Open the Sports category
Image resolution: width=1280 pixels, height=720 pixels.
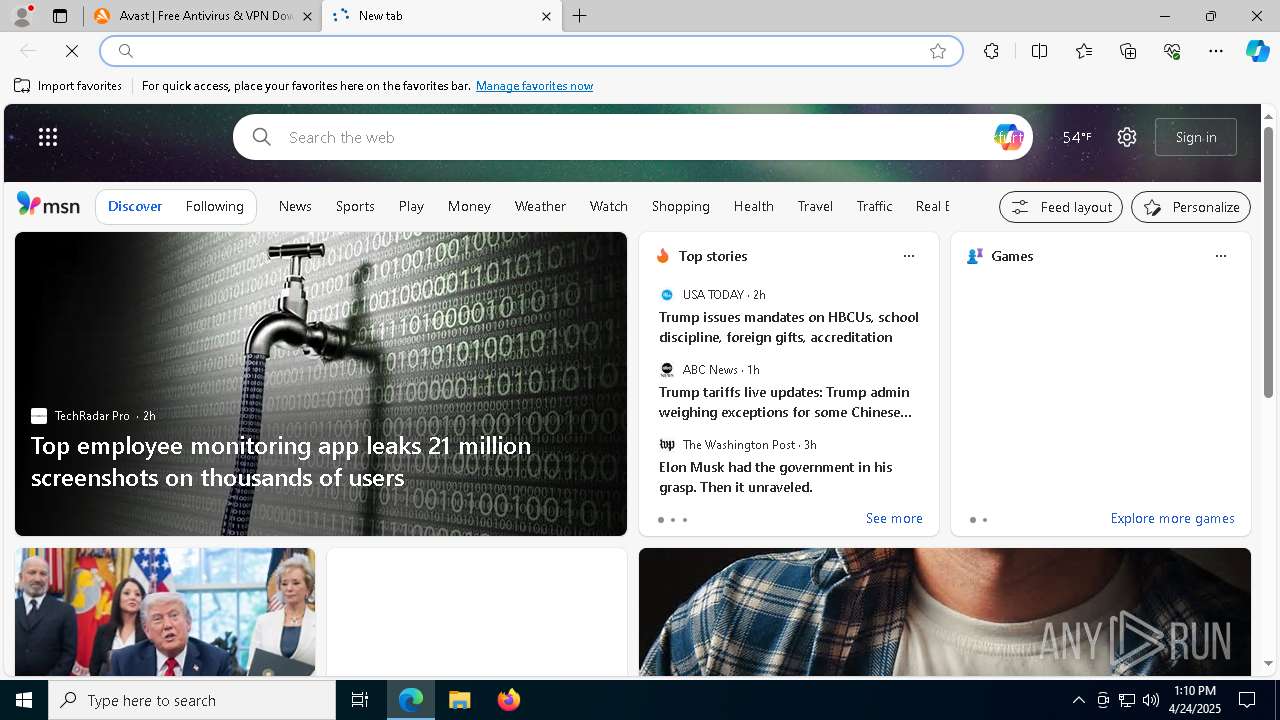pos(355,206)
